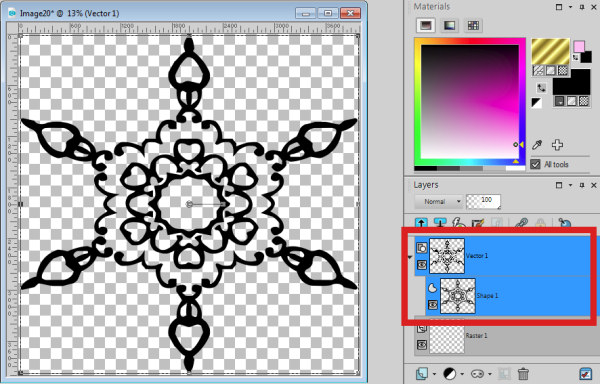Screen dimensions: 600x384
Task: Pick a color in the saturation-lightness box
Action: pos(470,101)
